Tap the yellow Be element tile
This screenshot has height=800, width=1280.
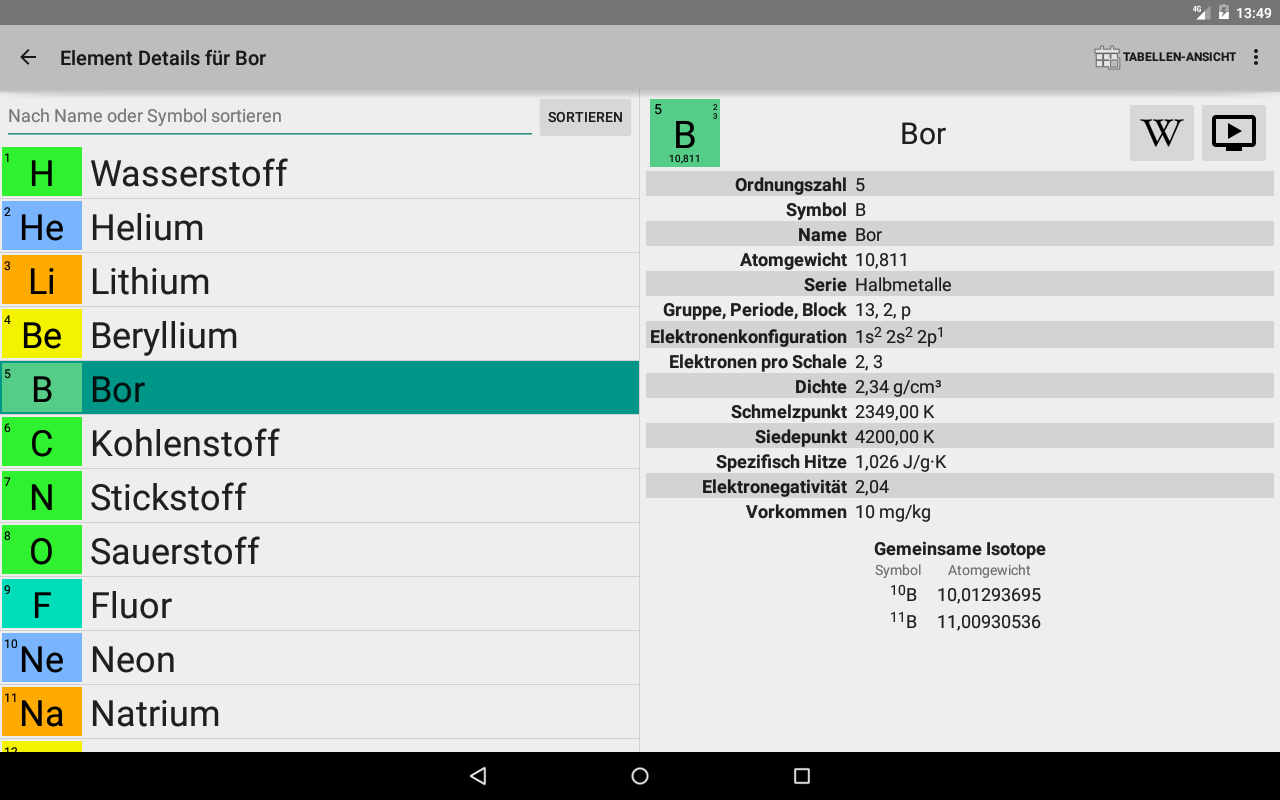pyautogui.click(x=42, y=335)
